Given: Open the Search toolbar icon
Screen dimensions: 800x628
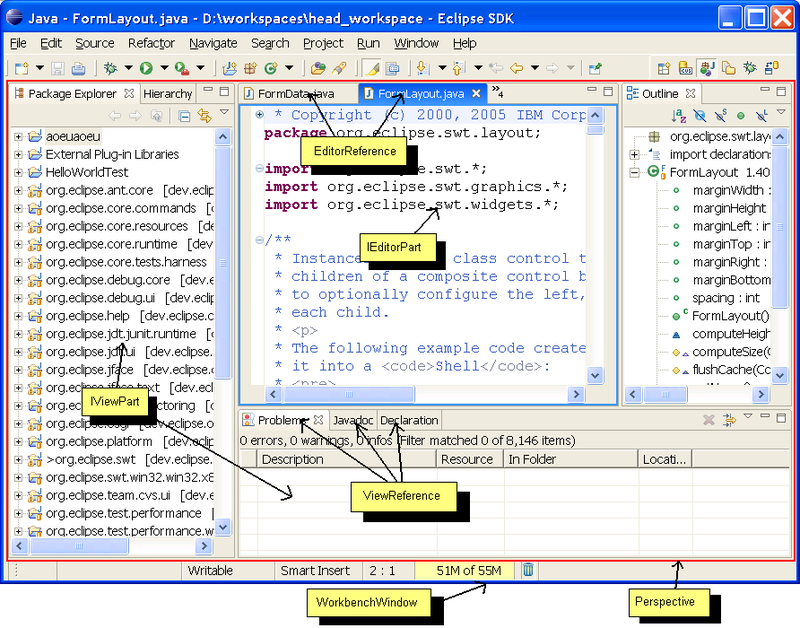Looking at the screenshot, I should (x=340, y=68).
